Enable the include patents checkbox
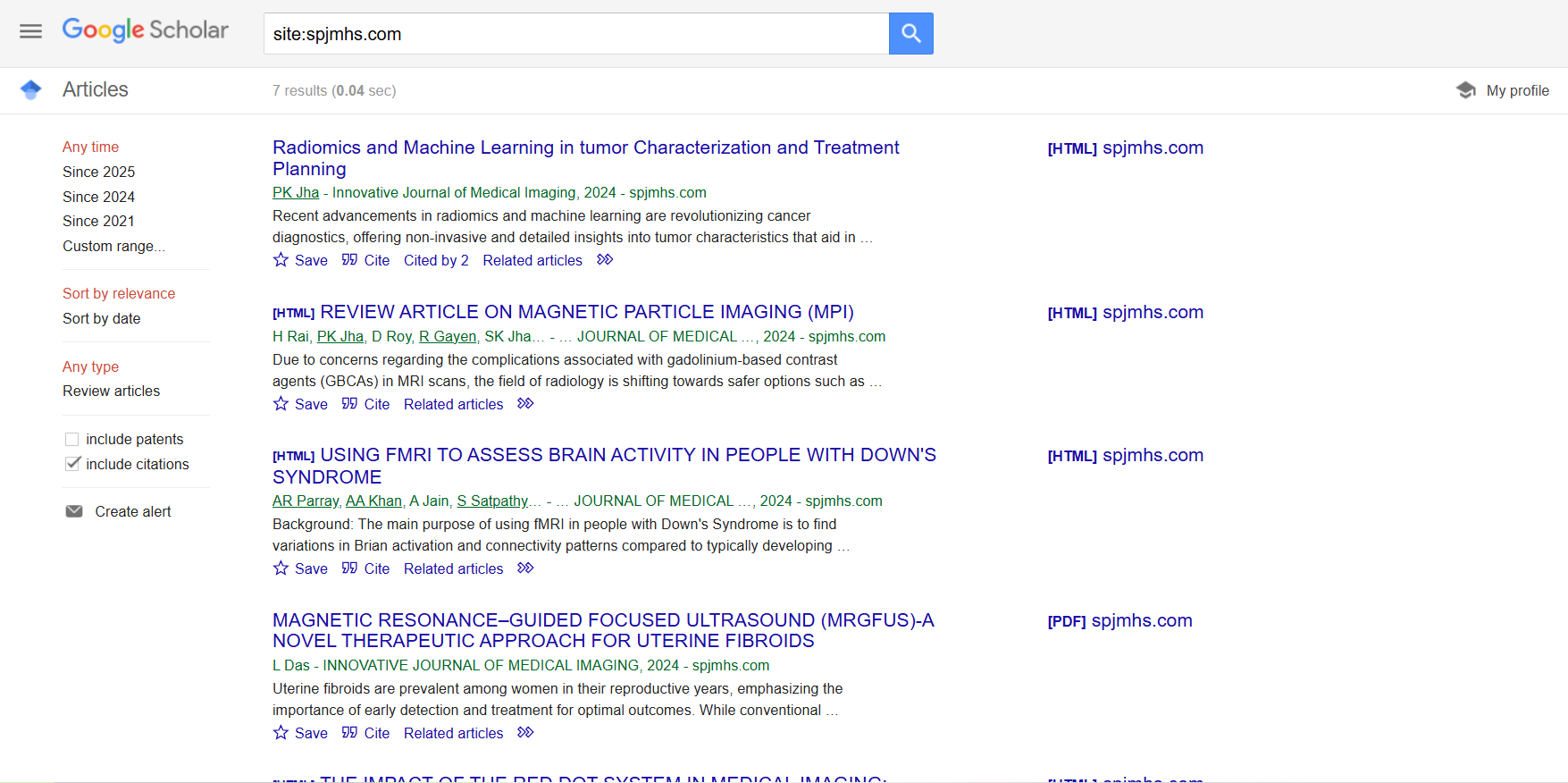 pos(72,439)
